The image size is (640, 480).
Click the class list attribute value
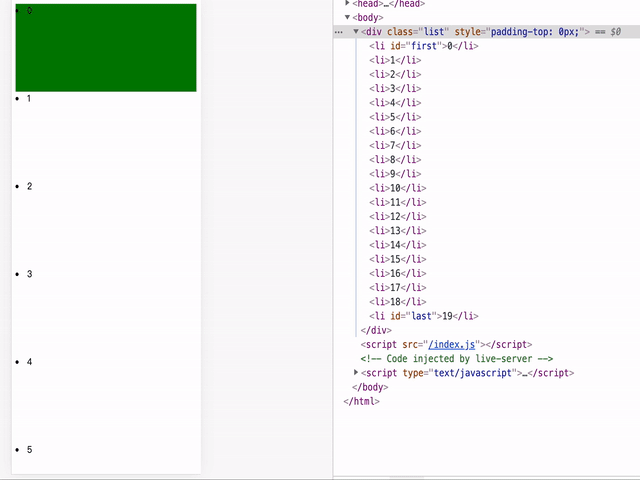pyautogui.click(x=434, y=31)
